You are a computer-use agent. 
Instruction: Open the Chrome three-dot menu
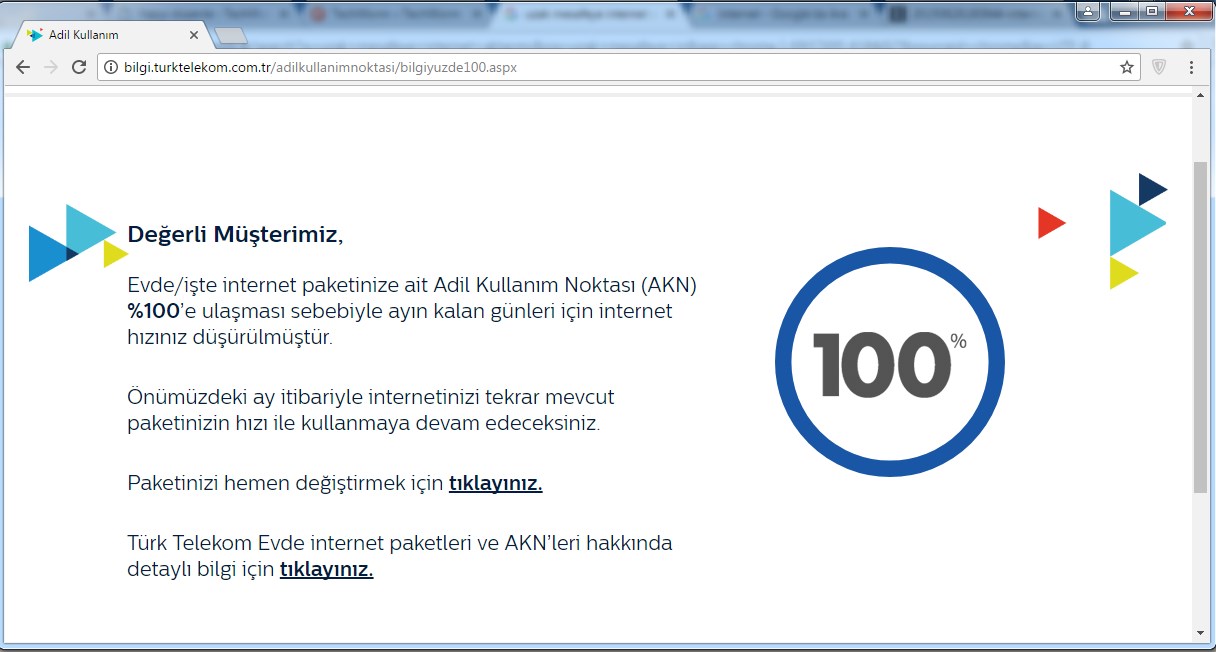1191,67
